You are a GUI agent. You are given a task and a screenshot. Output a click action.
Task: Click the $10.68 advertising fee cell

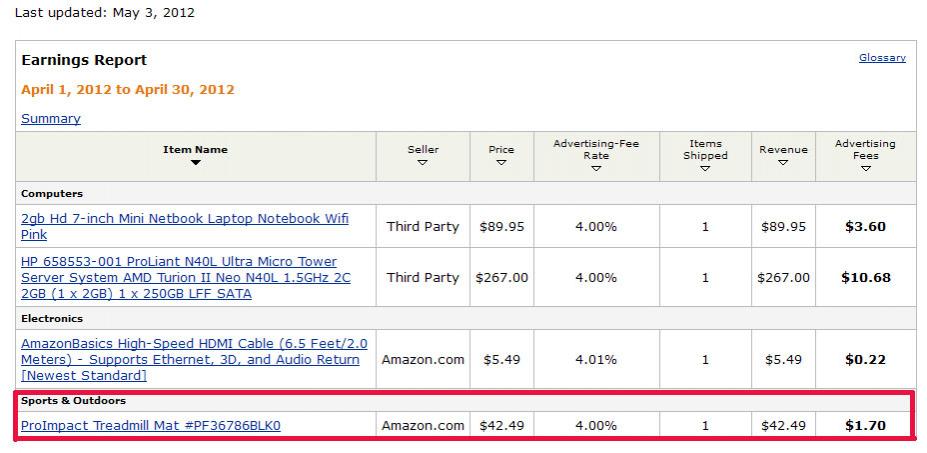(866, 277)
